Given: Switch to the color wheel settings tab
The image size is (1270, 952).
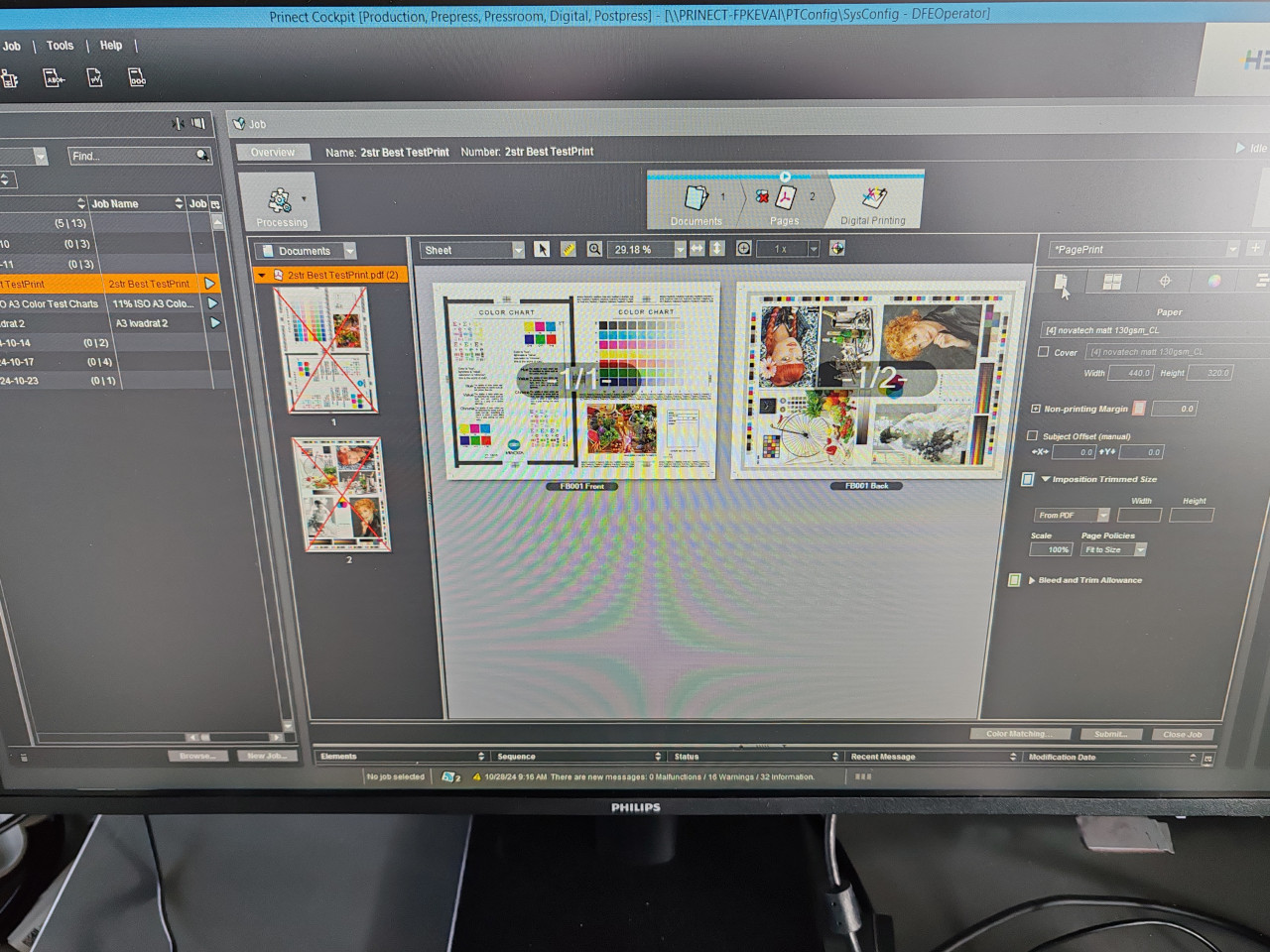Looking at the screenshot, I should click(1214, 282).
